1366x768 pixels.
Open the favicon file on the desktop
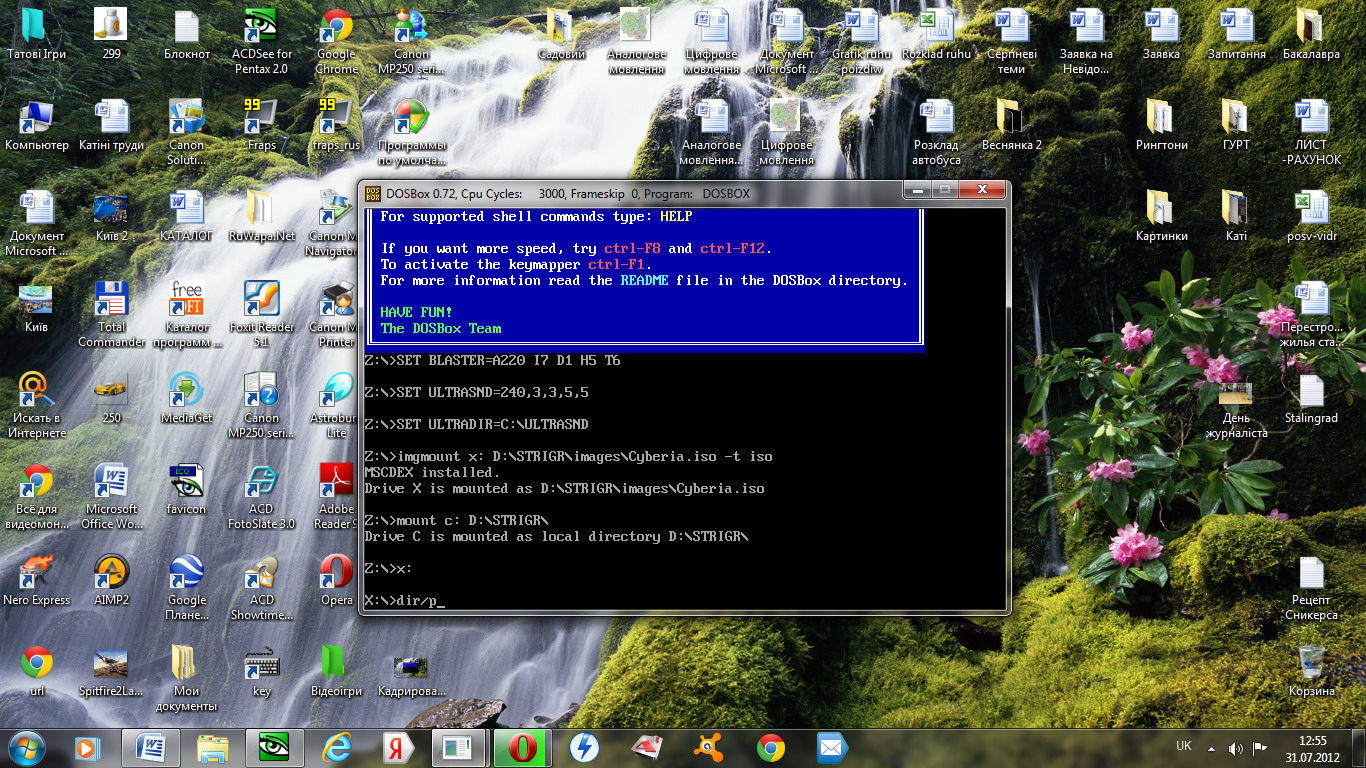click(186, 490)
